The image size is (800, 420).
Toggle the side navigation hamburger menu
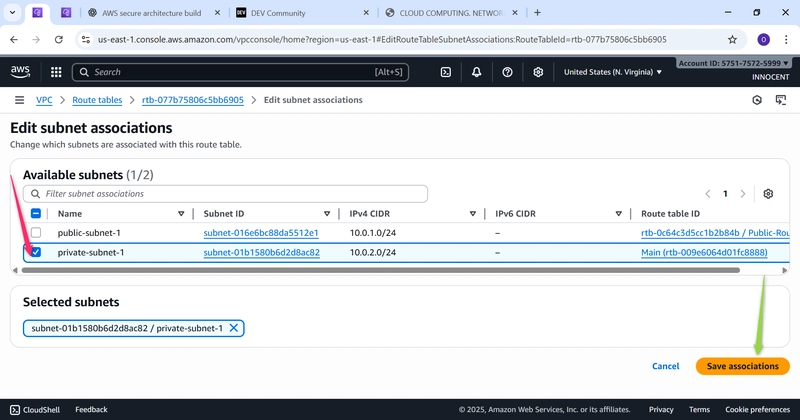click(19, 100)
